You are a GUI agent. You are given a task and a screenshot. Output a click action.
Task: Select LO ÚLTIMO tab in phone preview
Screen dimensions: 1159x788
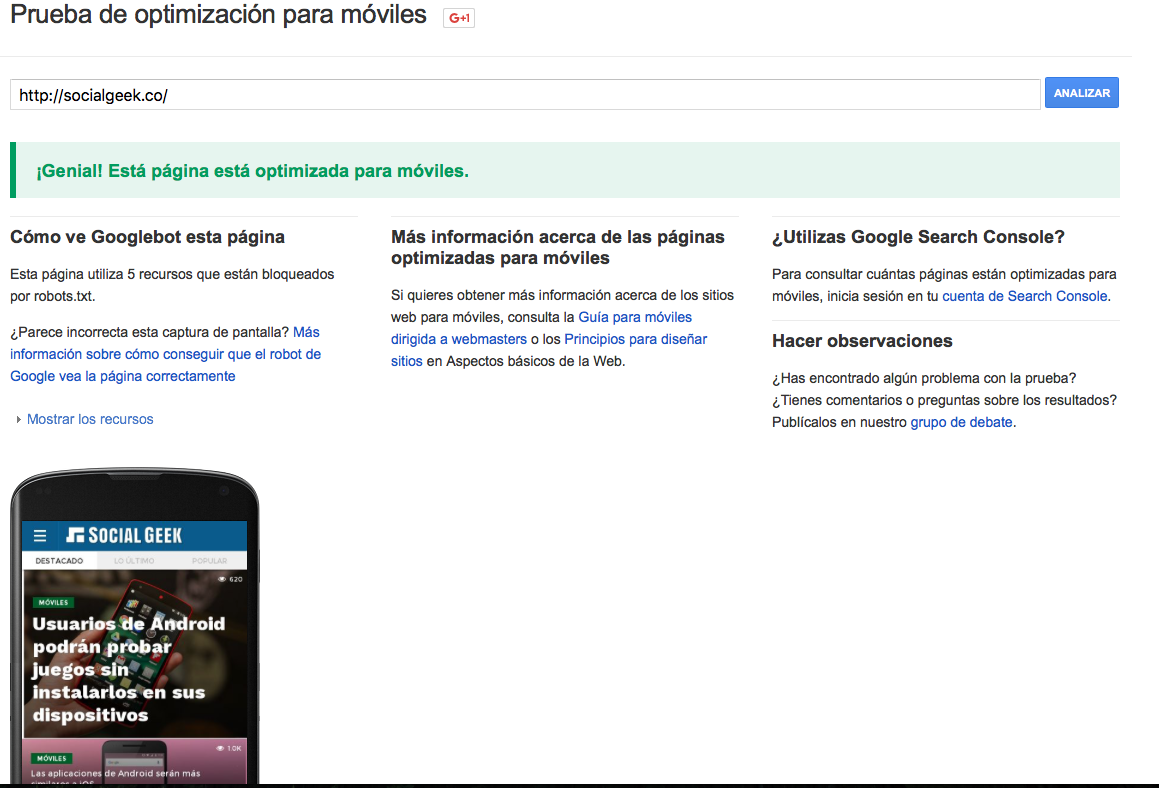pyautogui.click(x=134, y=561)
